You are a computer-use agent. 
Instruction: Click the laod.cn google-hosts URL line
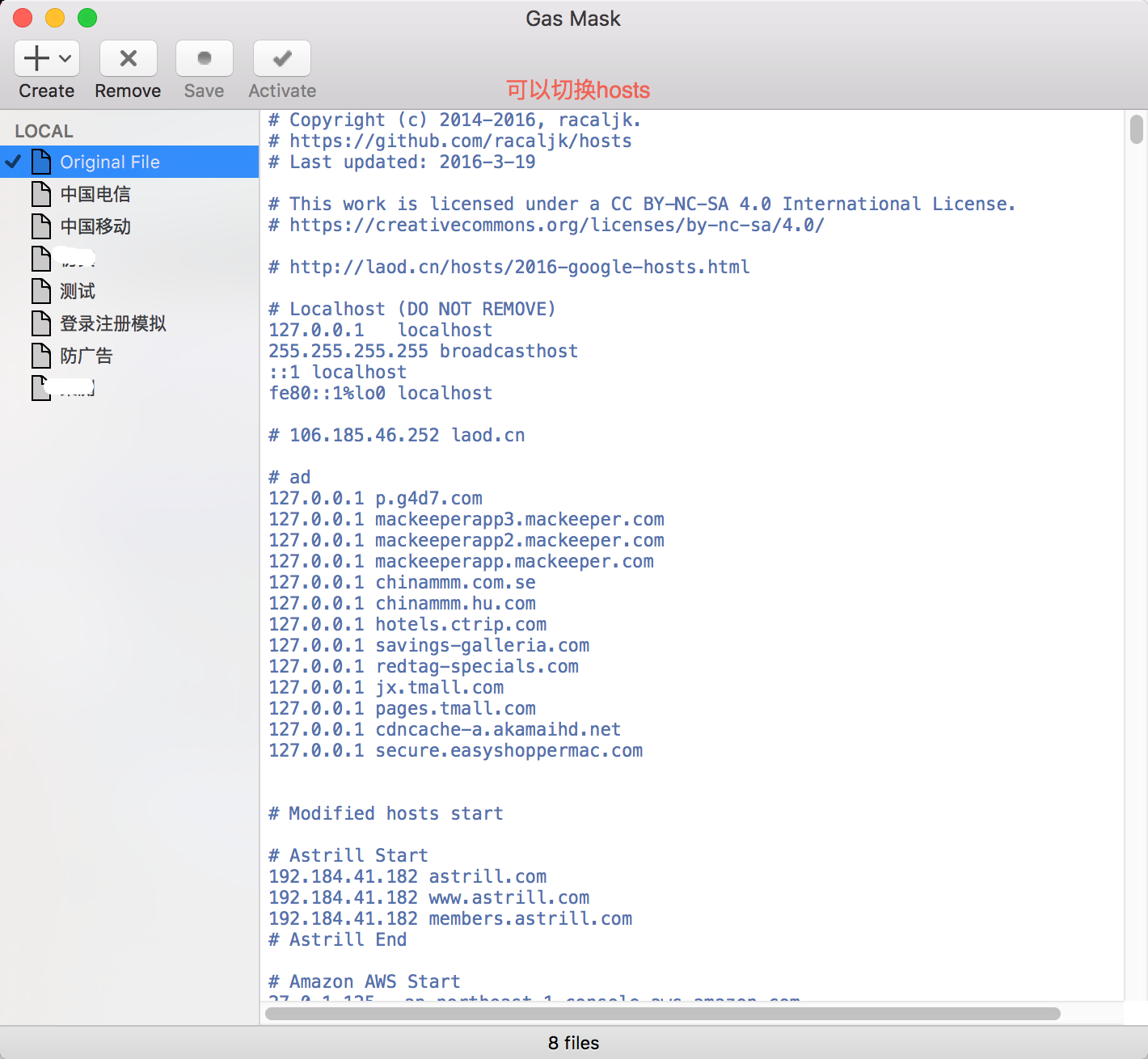509,267
